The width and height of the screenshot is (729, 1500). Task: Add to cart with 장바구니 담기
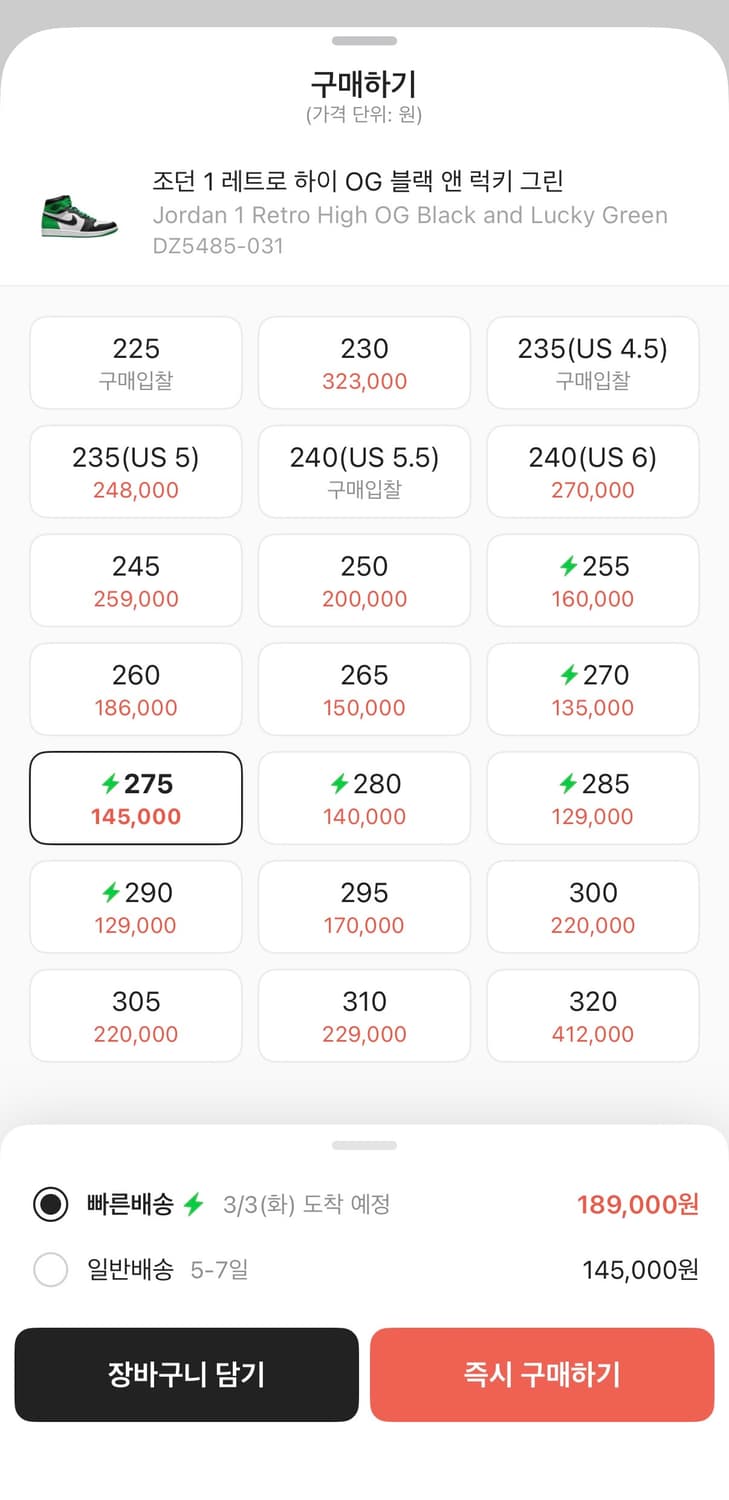[x=186, y=1374]
